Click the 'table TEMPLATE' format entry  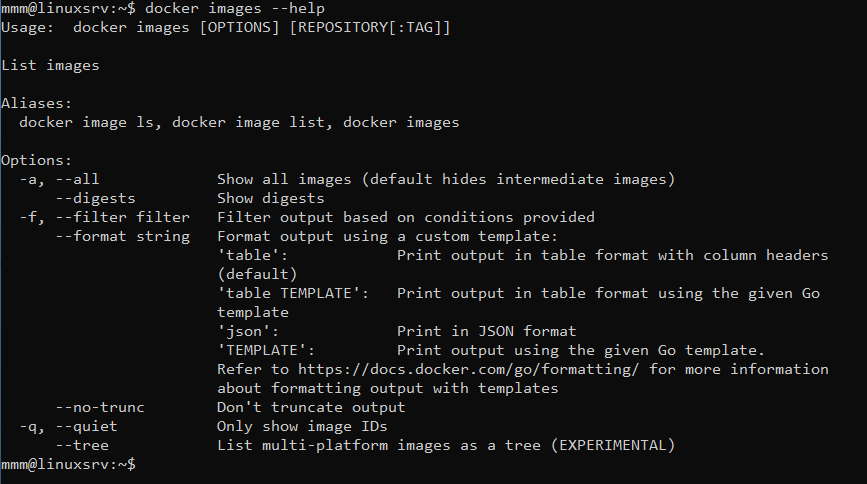[x=293, y=294]
